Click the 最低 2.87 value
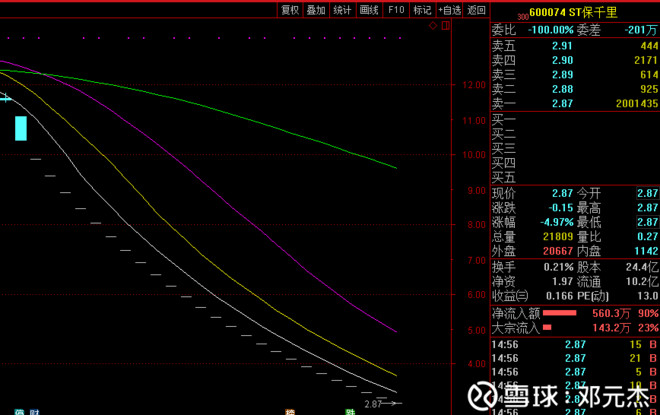Viewport: 660px width, 415px height. click(647, 222)
